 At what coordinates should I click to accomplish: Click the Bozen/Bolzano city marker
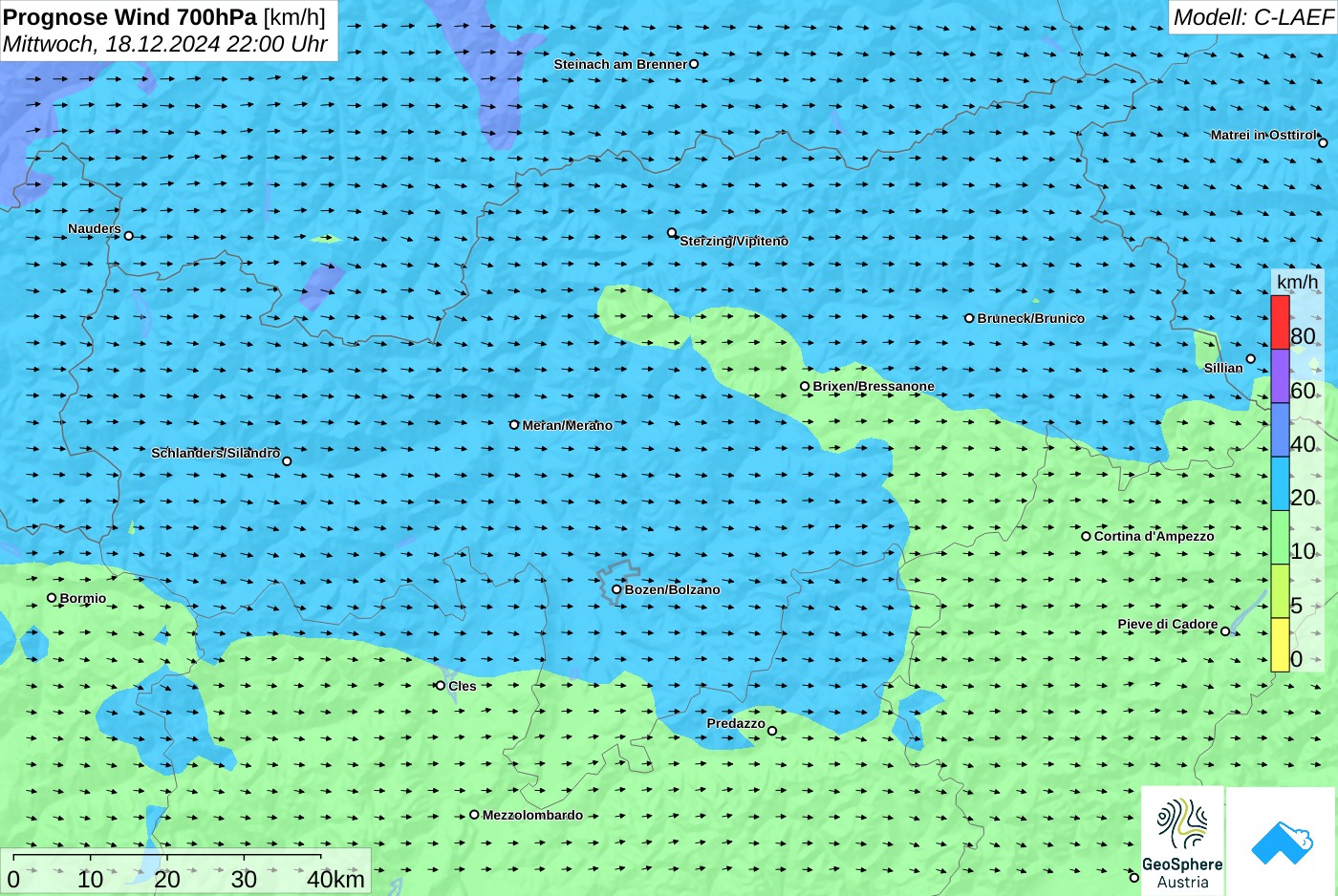[x=616, y=589]
